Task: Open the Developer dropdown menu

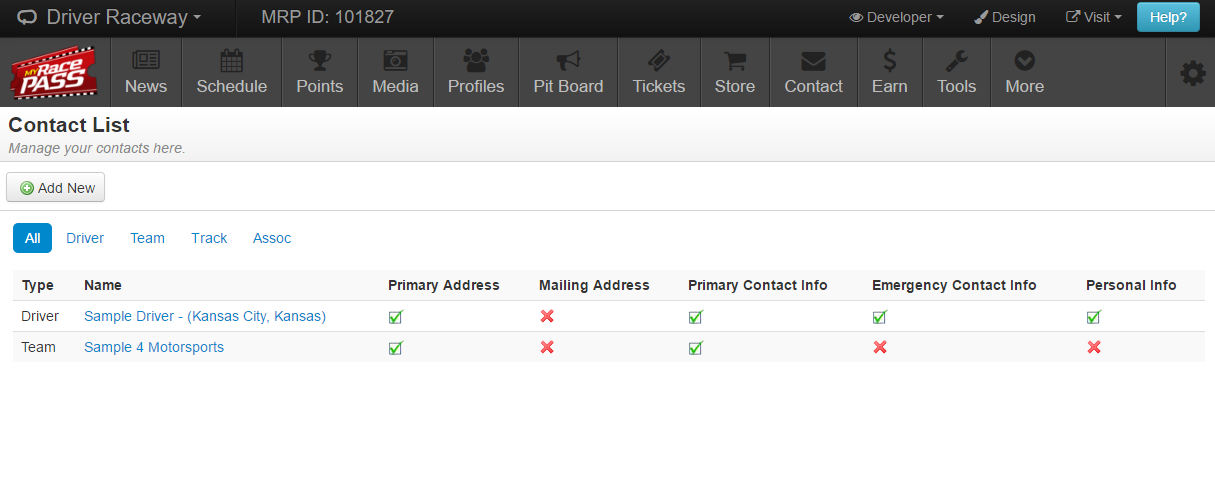Action: tap(896, 17)
